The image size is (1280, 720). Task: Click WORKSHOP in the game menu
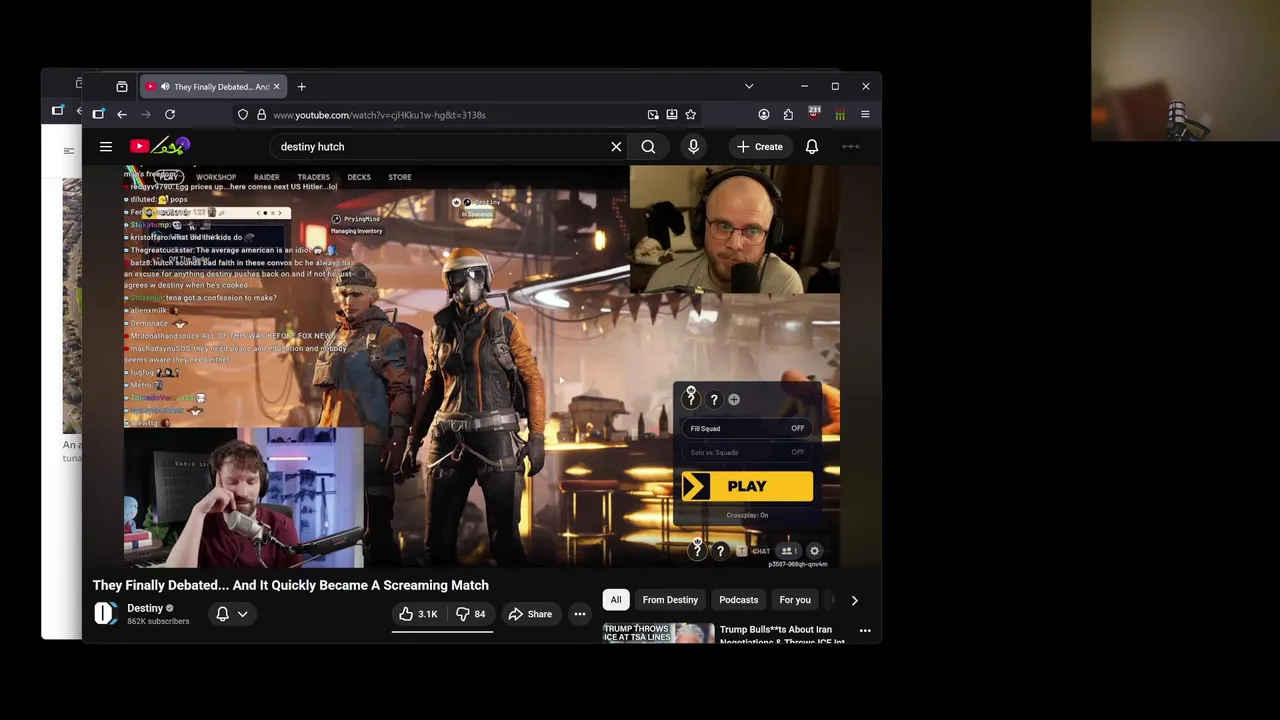(x=216, y=178)
